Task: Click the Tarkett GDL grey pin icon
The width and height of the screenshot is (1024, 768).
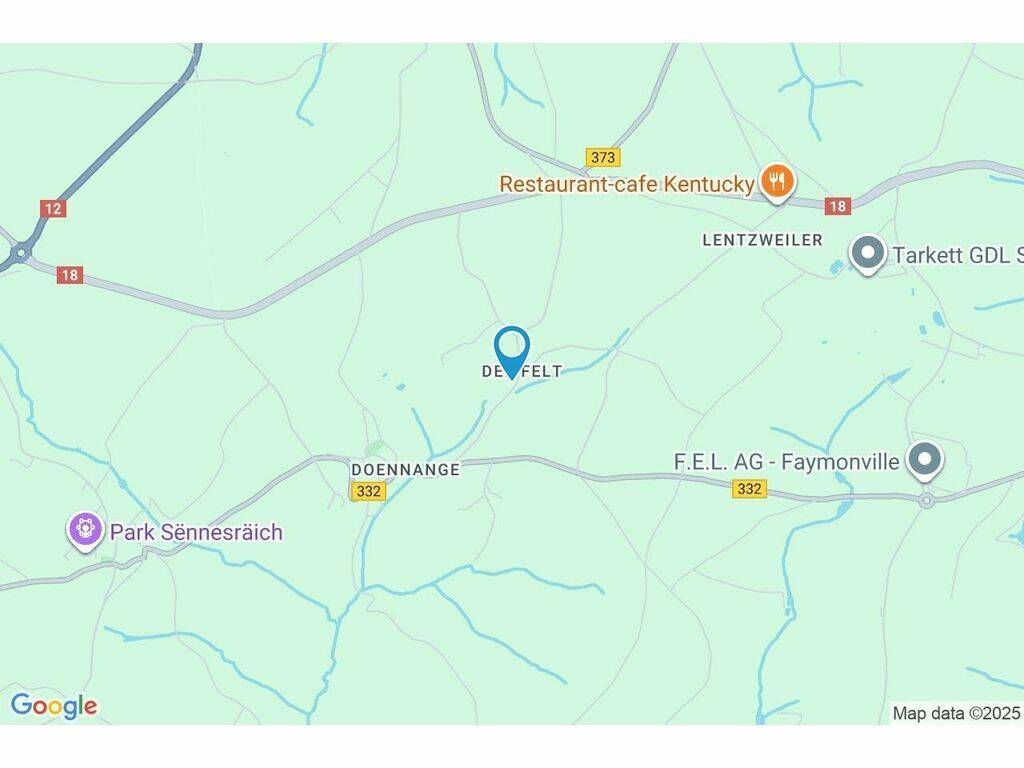Action: 868,253
